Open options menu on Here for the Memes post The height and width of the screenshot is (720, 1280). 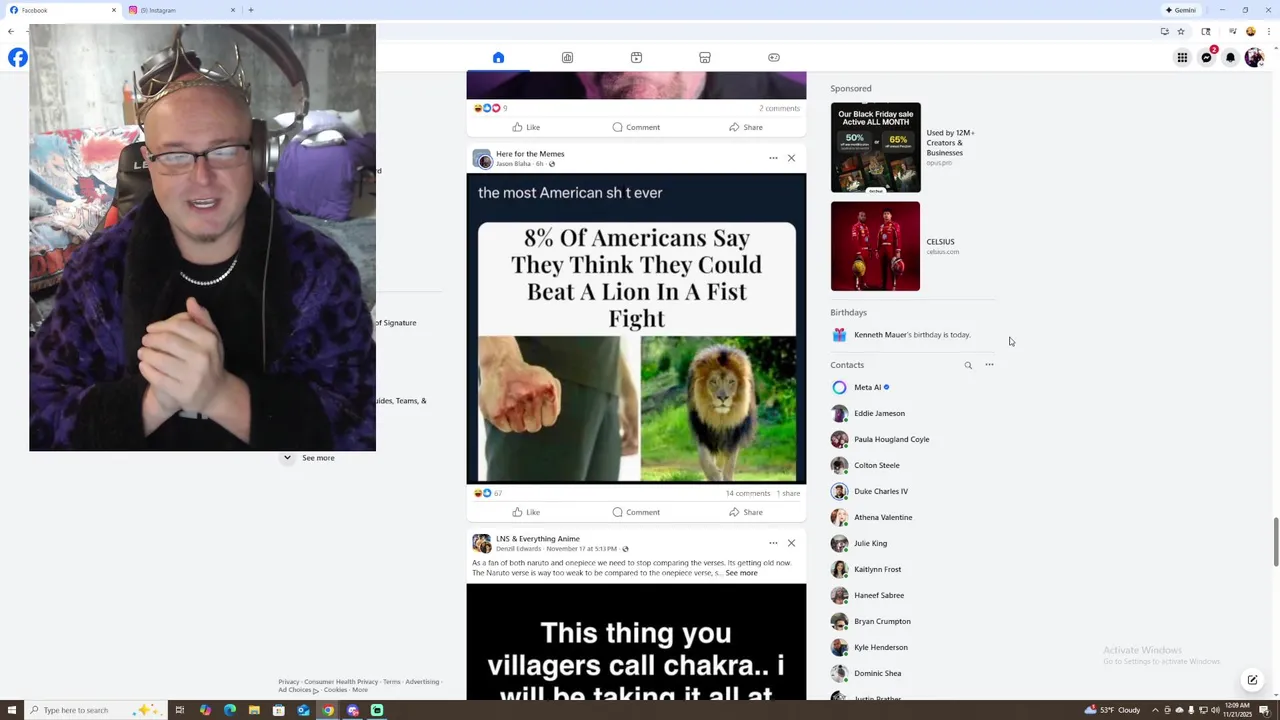[773, 158]
